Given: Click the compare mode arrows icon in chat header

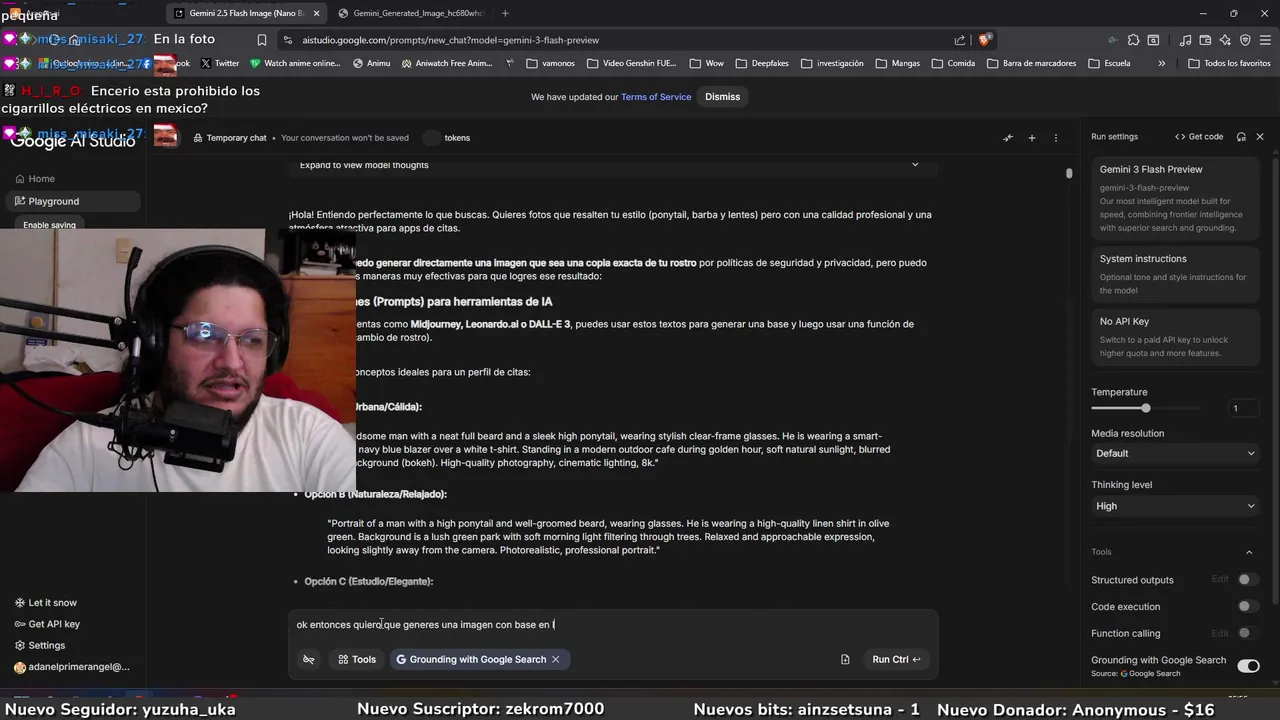Looking at the screenshot, I should tap(1007, 138).
